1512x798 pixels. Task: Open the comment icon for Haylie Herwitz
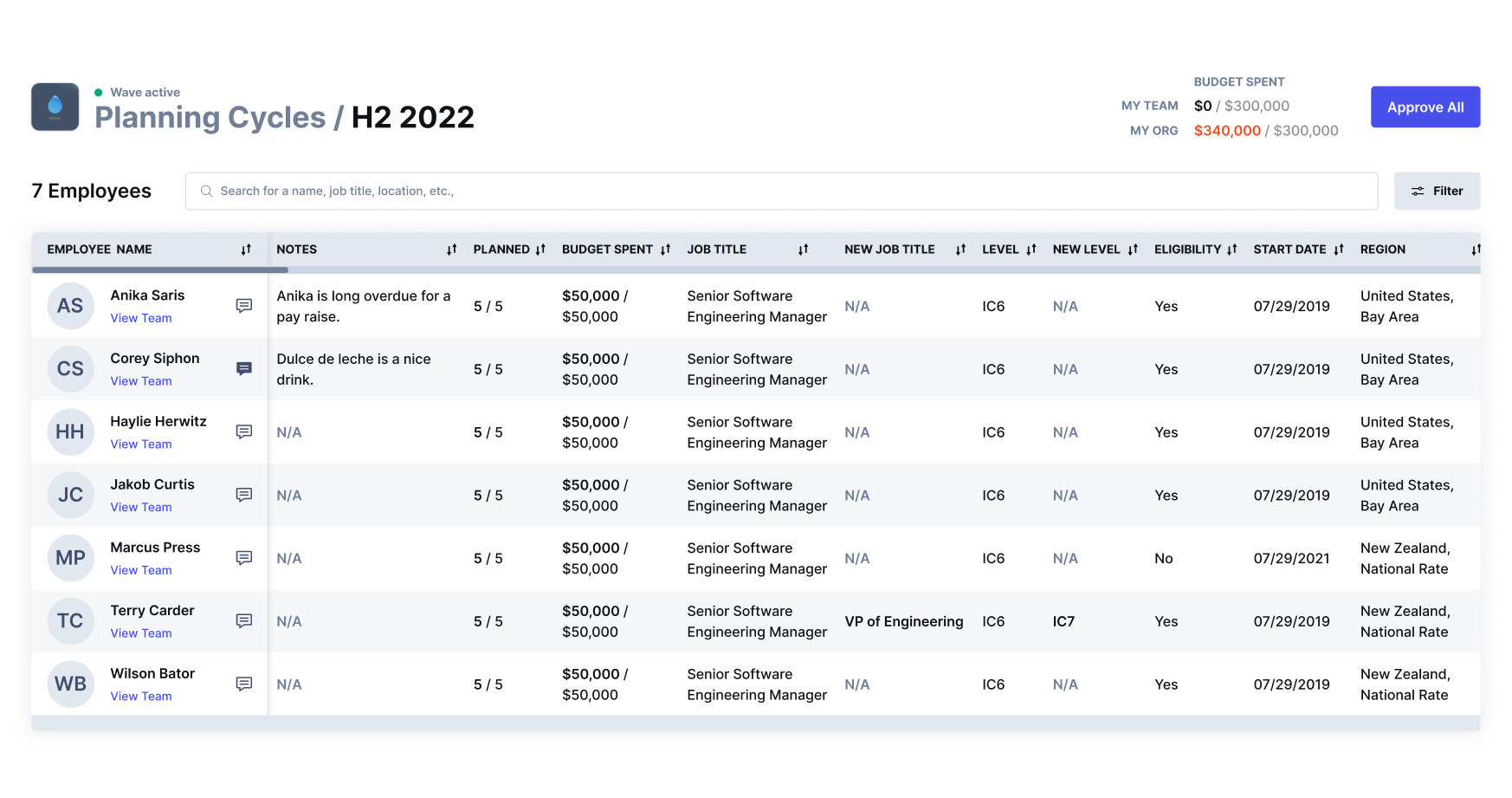244,431
